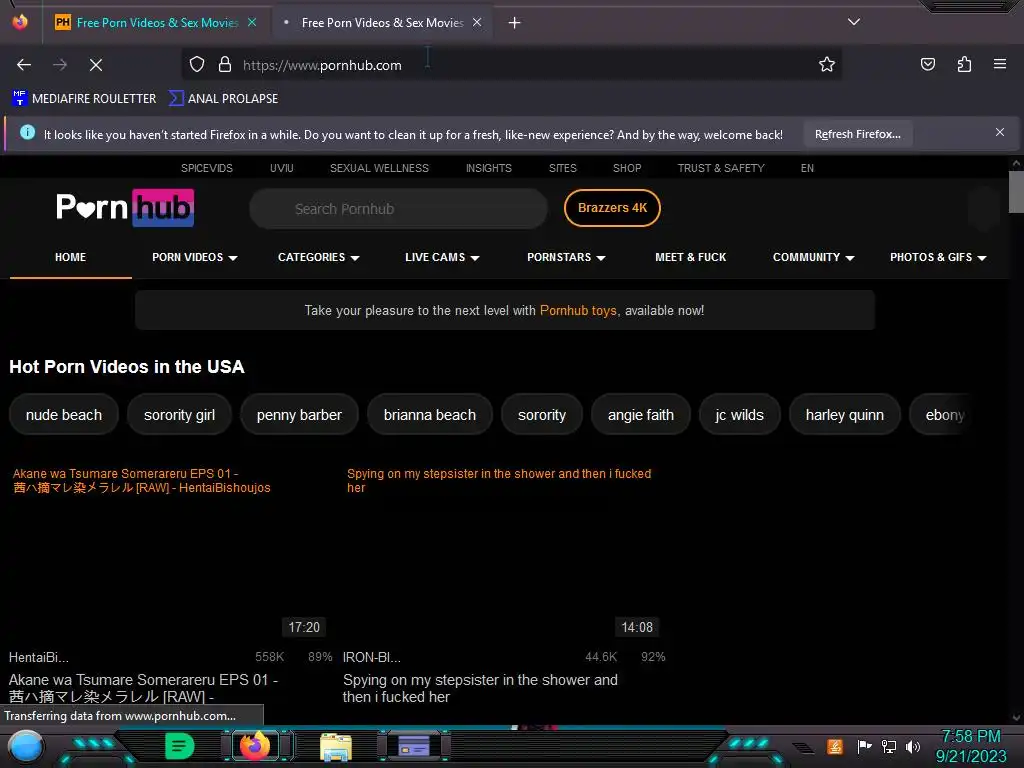Image resolution: width=1024 pixels, height=768 pixels.
Task: Open the INSIGHTS link
Action: pos(488,168)
